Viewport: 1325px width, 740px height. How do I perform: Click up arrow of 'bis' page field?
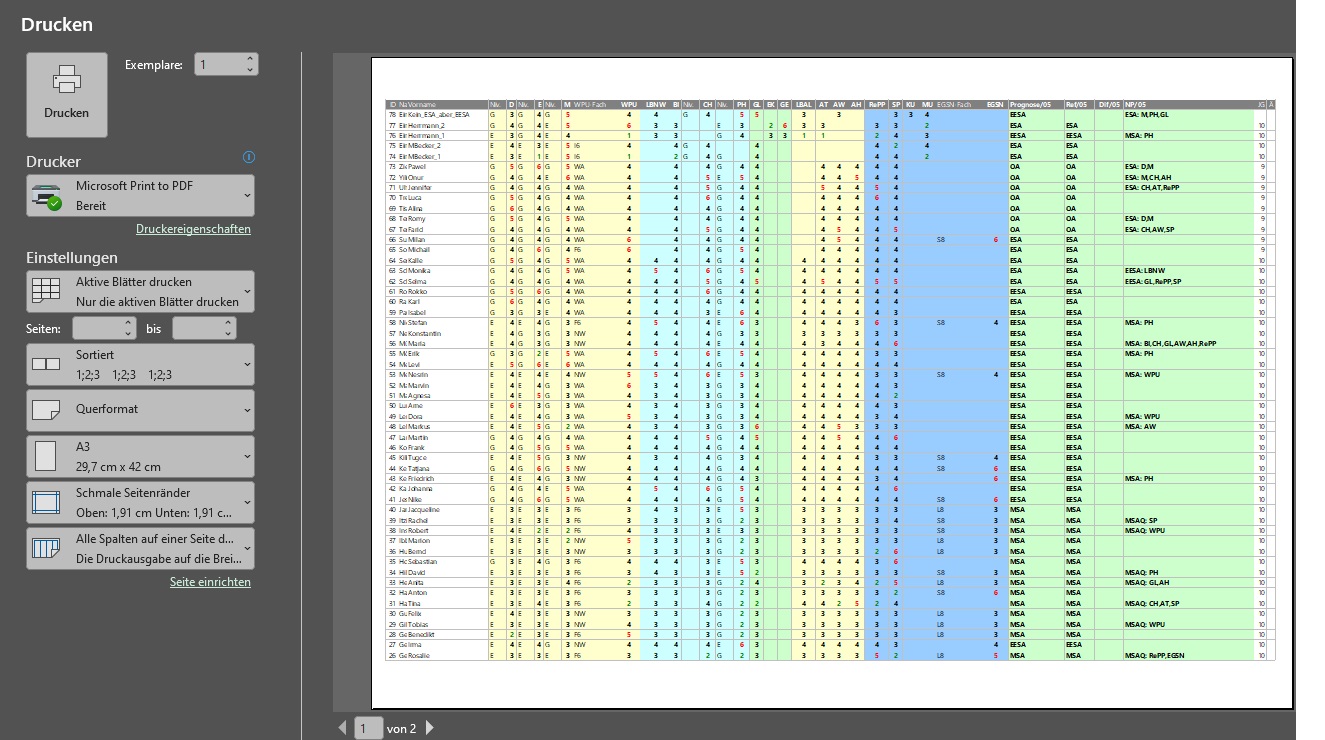(x=229, y=323)
